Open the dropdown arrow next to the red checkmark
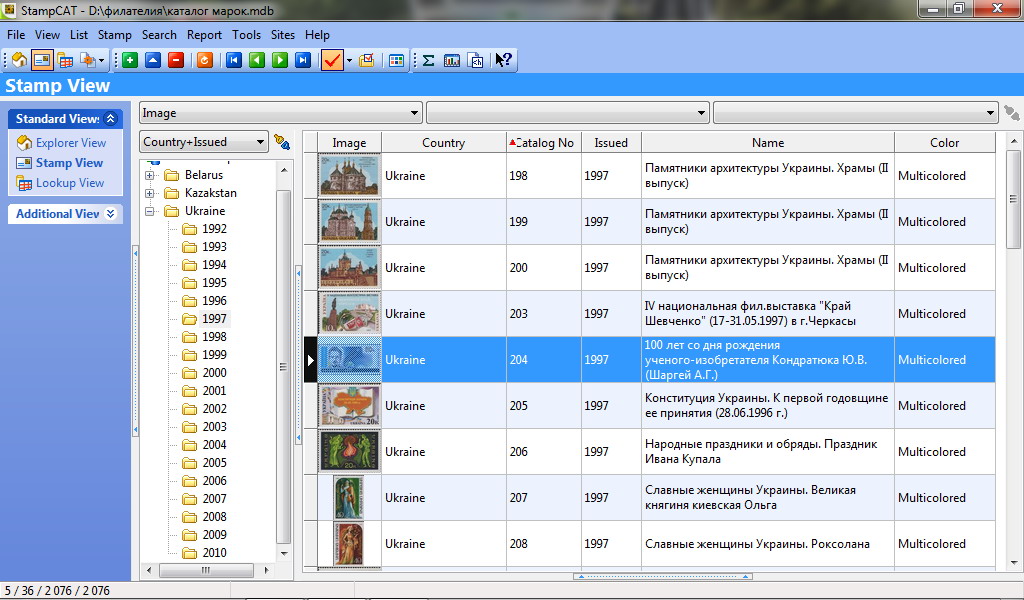 point(349,61)
